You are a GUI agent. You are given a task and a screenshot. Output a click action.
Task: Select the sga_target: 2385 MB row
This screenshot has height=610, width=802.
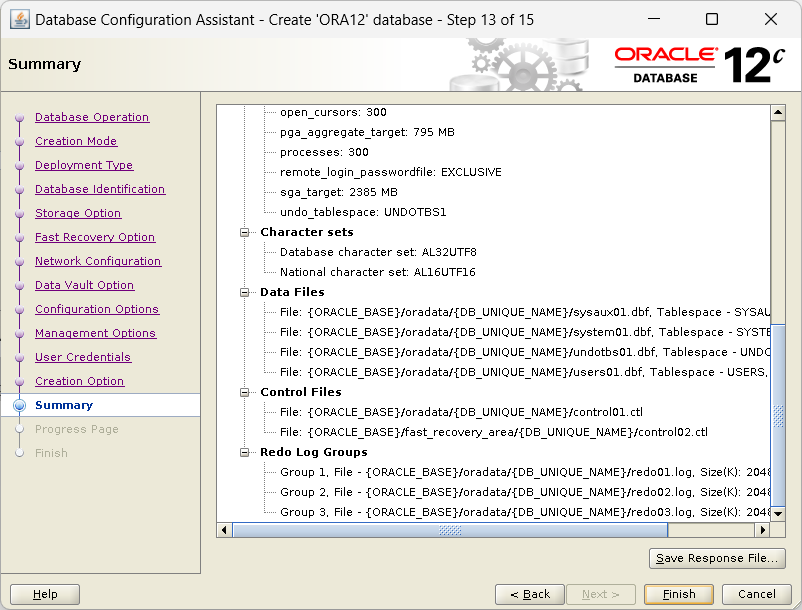339,192
